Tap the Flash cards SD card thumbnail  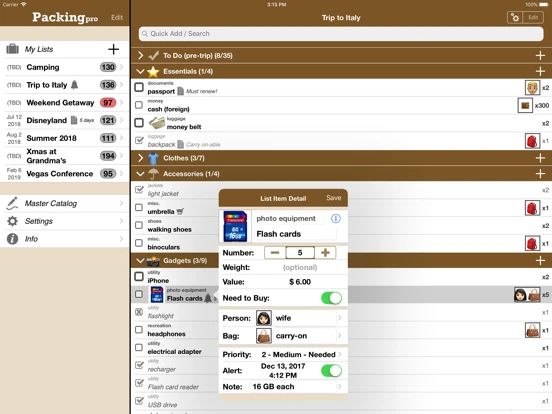(235, 226)
